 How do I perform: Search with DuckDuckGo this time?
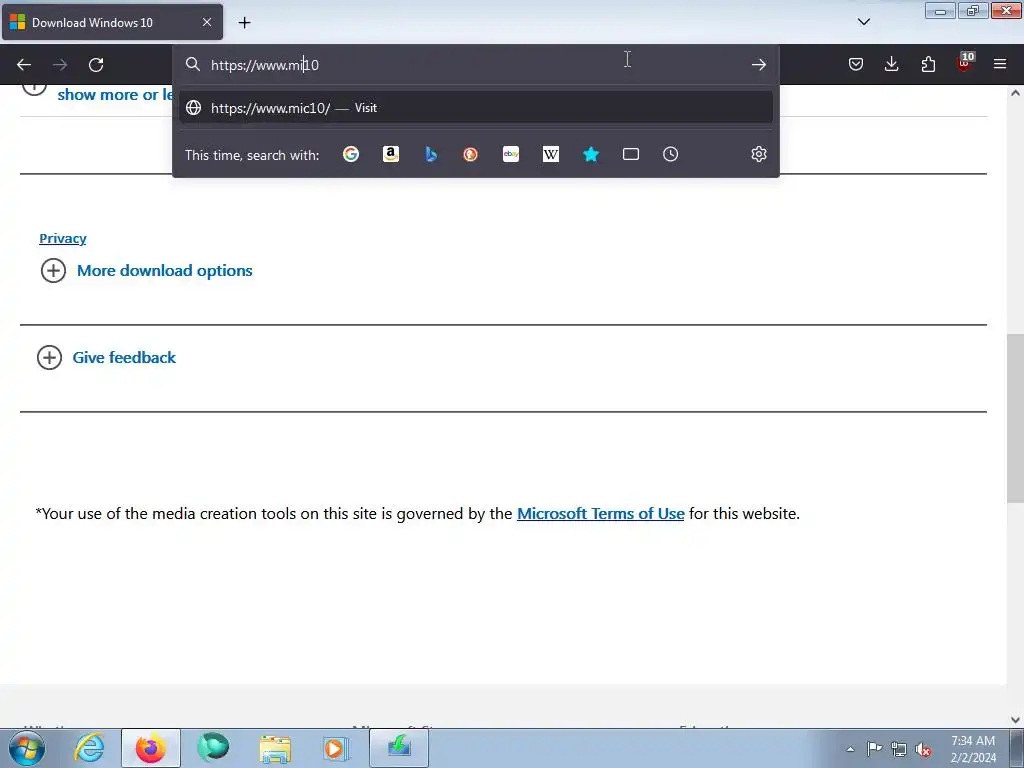[x=470, y=154]
